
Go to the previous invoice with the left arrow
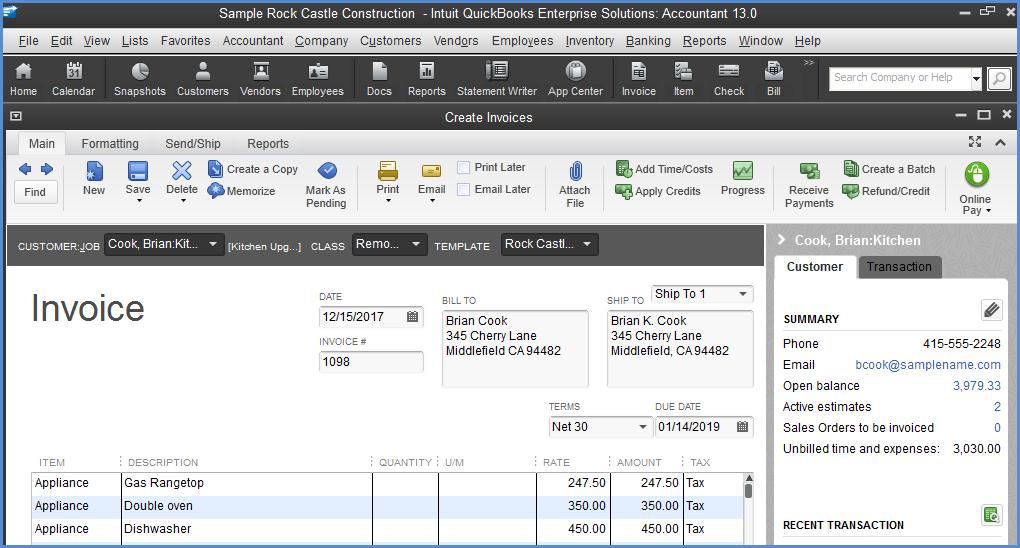pyautogui.click(x=25, y=169)
